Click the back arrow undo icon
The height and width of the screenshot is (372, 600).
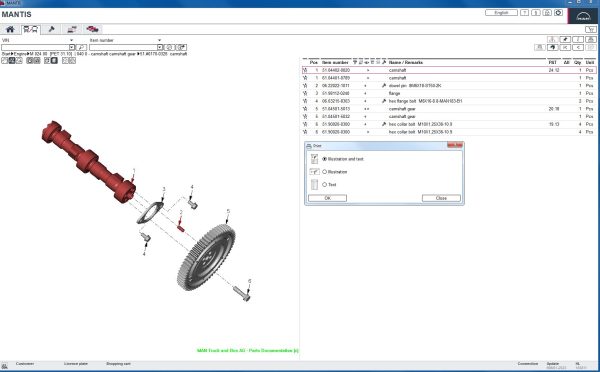(553, 47)
